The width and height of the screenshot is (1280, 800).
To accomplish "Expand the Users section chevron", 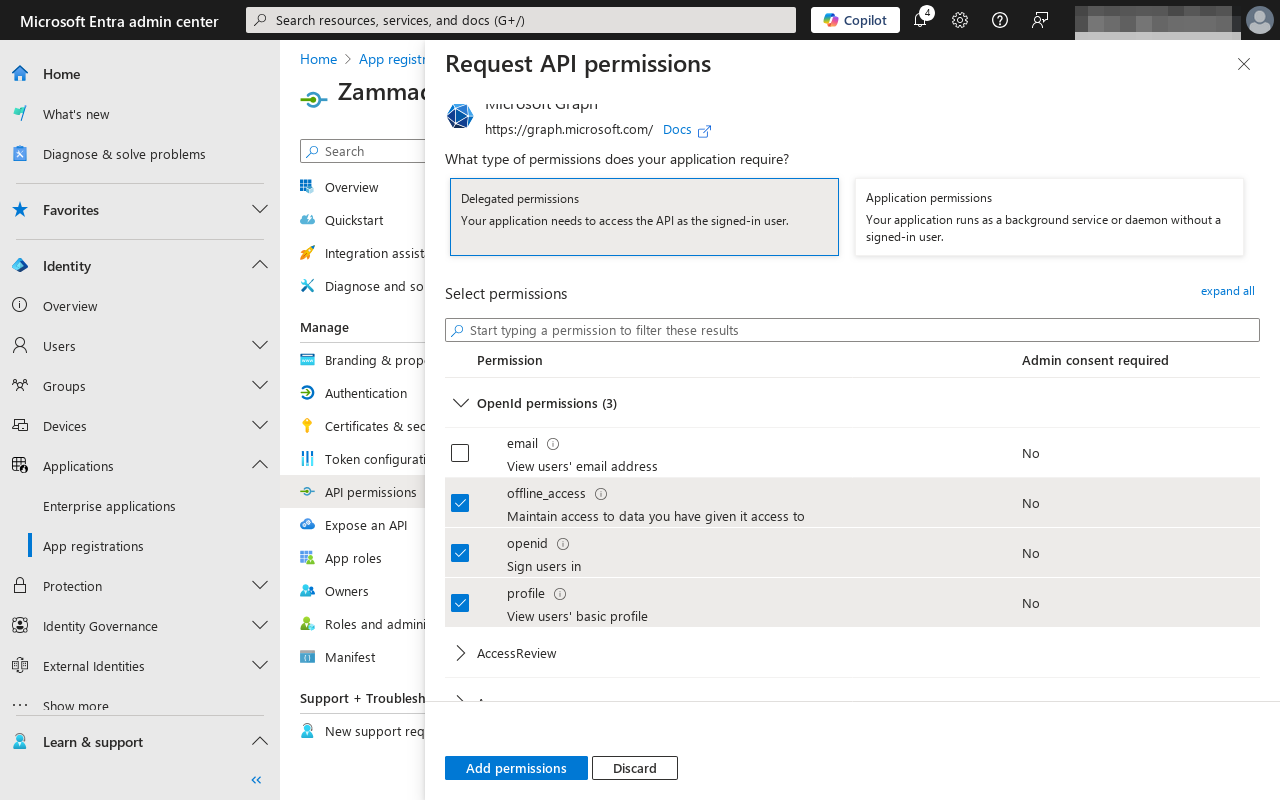I will (260, 345).
